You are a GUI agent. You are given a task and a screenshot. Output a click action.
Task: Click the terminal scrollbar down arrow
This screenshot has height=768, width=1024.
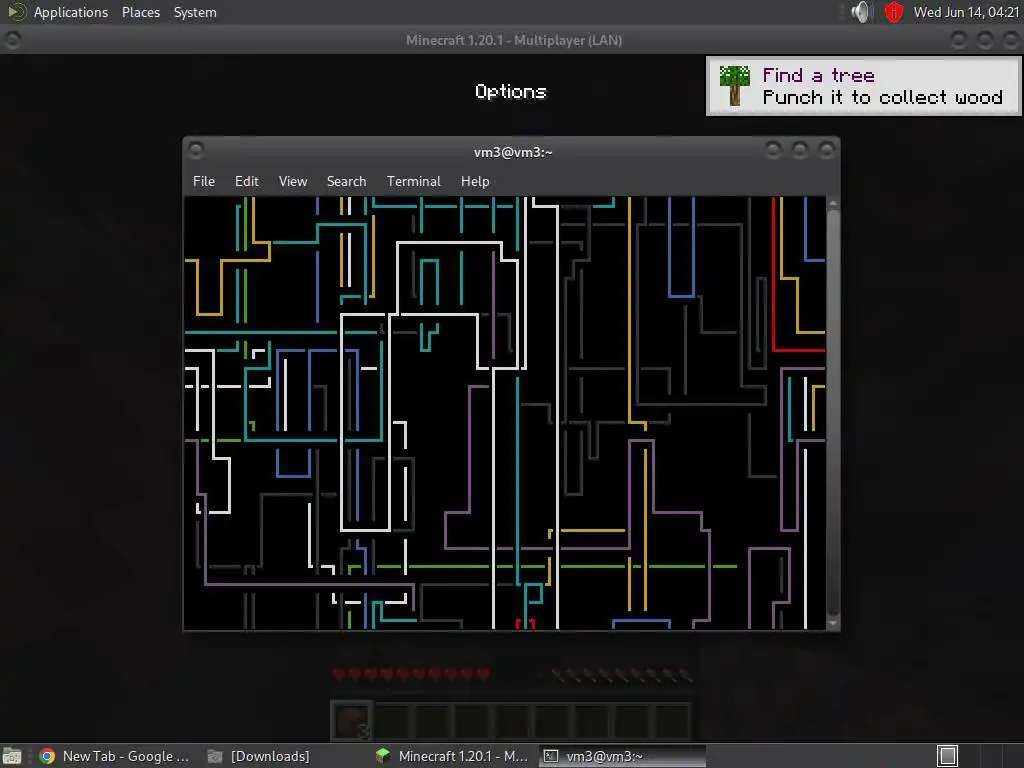click(x=833, y=623)
